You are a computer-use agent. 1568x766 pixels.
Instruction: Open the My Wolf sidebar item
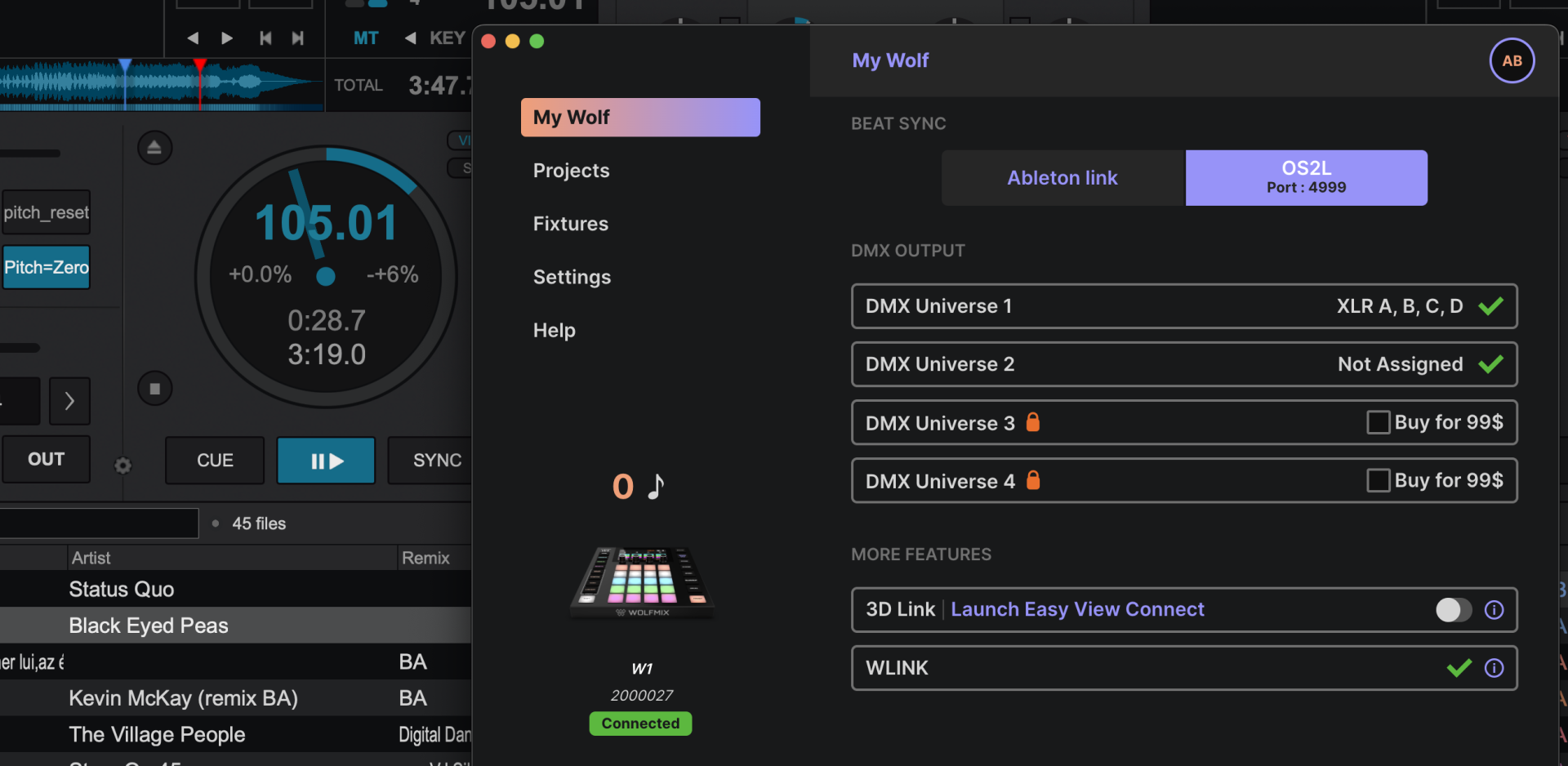[x=640, y=118]
